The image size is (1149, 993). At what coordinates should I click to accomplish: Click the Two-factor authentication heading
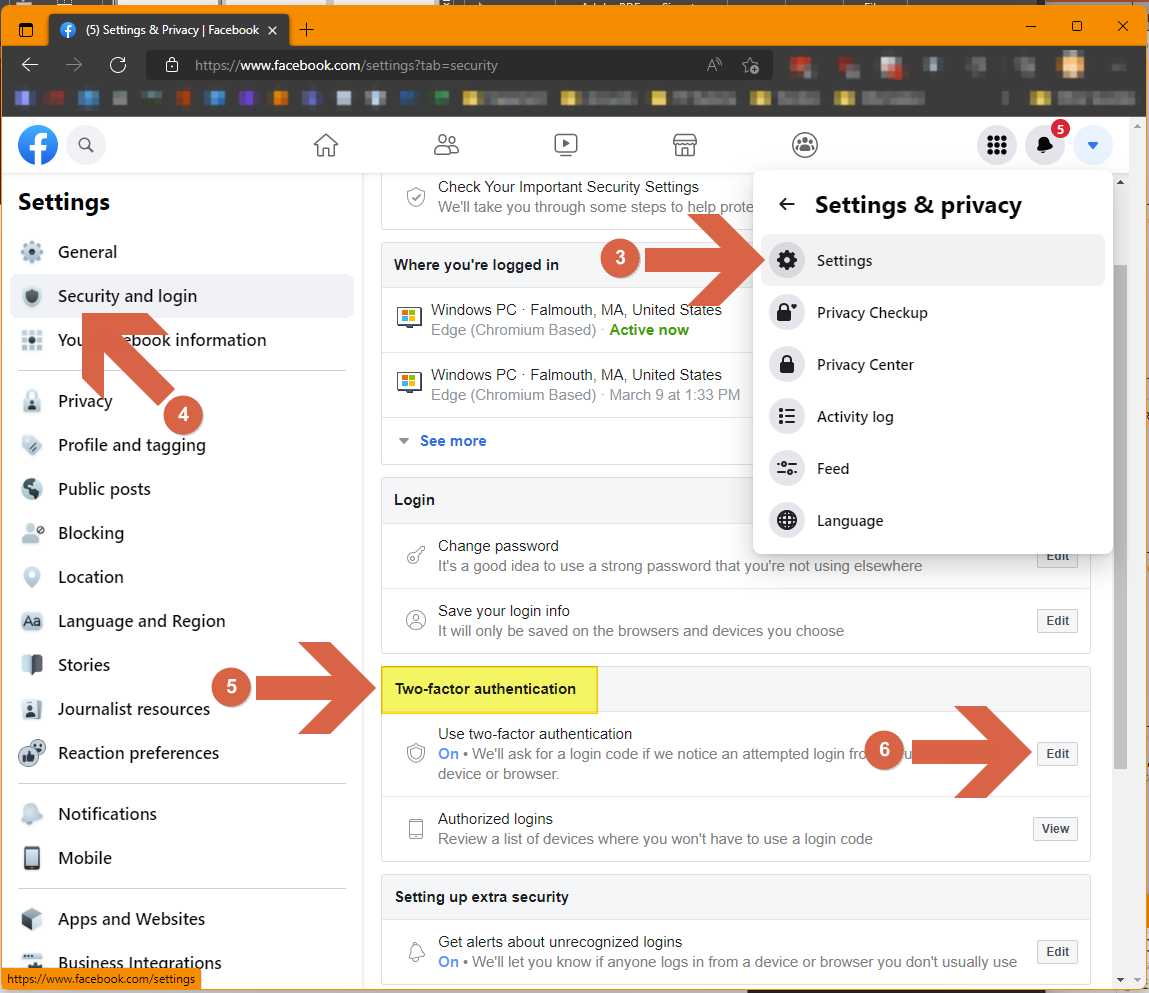485,689
